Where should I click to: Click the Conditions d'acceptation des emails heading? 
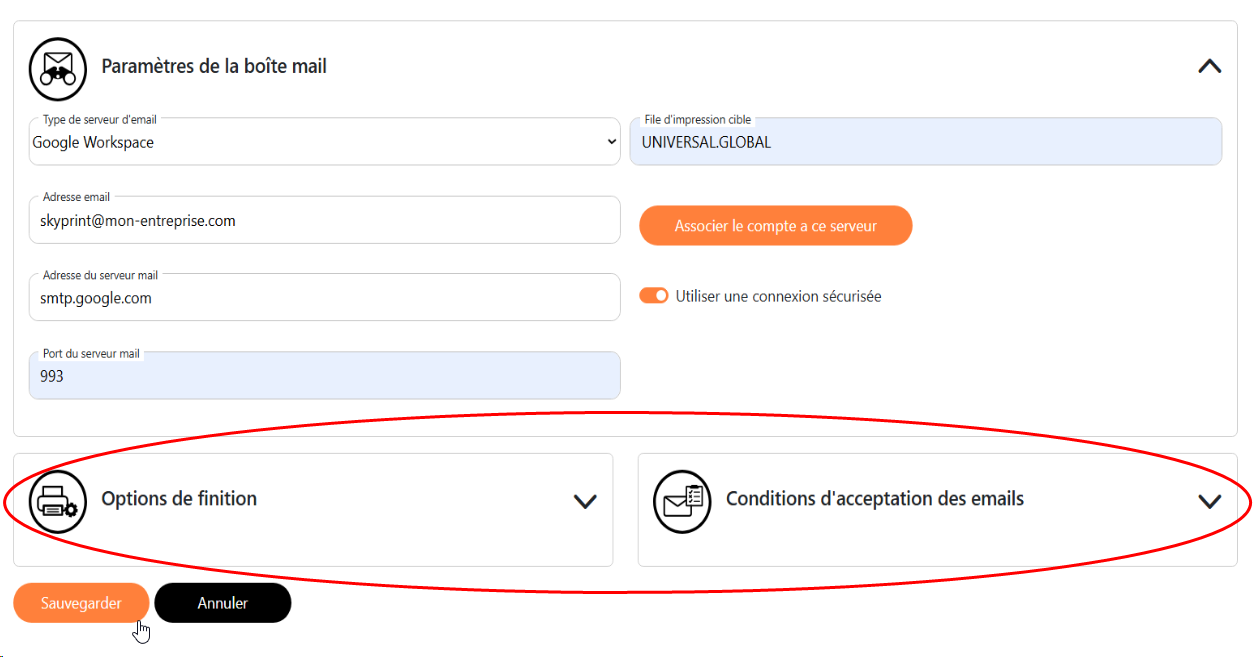pyautogui.click(x=875, y=499)
